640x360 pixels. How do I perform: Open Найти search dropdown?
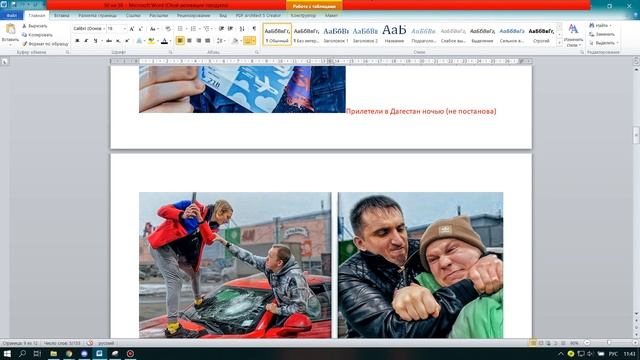click(601, 26)
